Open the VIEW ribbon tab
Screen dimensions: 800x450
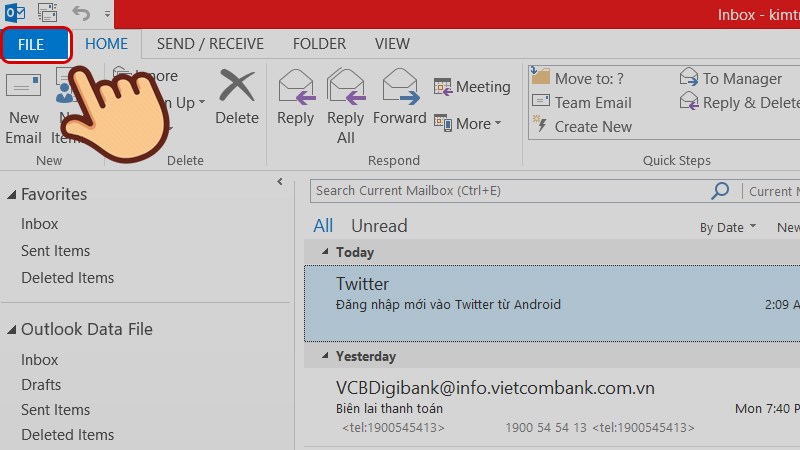pyautogui.click(x=392, y=44)
